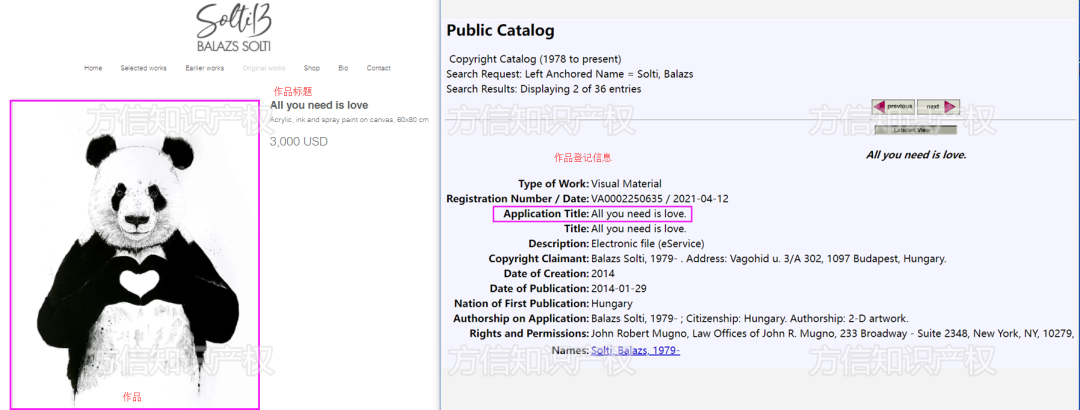Switch to Labeled View
This screenshot has width=1080, height=410.
[x=915, y=130]
